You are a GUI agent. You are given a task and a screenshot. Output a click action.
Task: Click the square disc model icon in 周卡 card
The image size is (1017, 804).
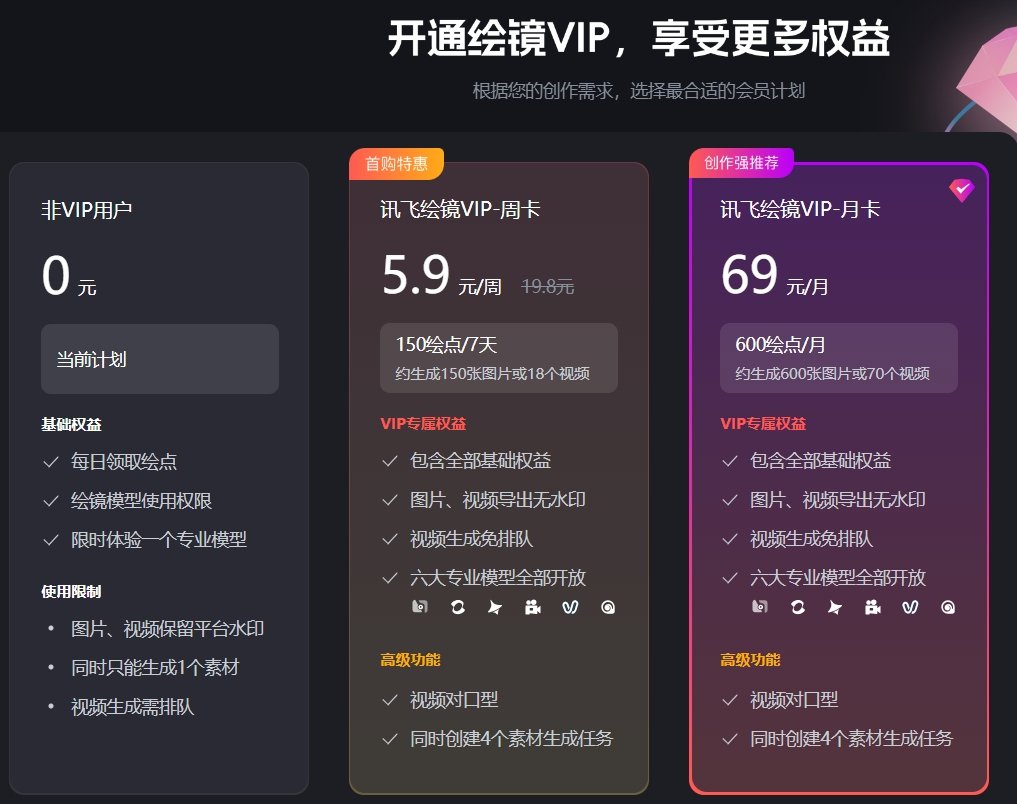(420, 607)
